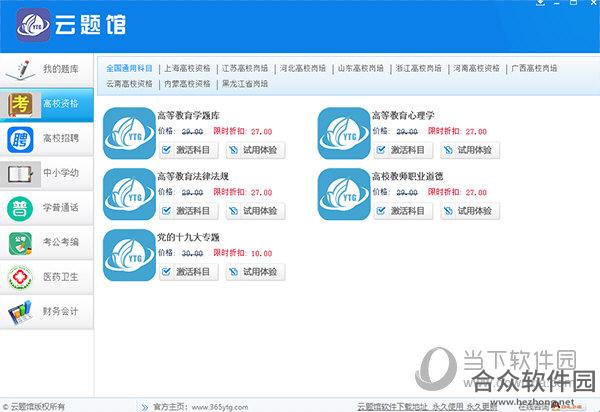The width and height of the screenshot is (600, 412).
Task: Click 云题馆版权所有 copyright text
Action: [34, 407]
